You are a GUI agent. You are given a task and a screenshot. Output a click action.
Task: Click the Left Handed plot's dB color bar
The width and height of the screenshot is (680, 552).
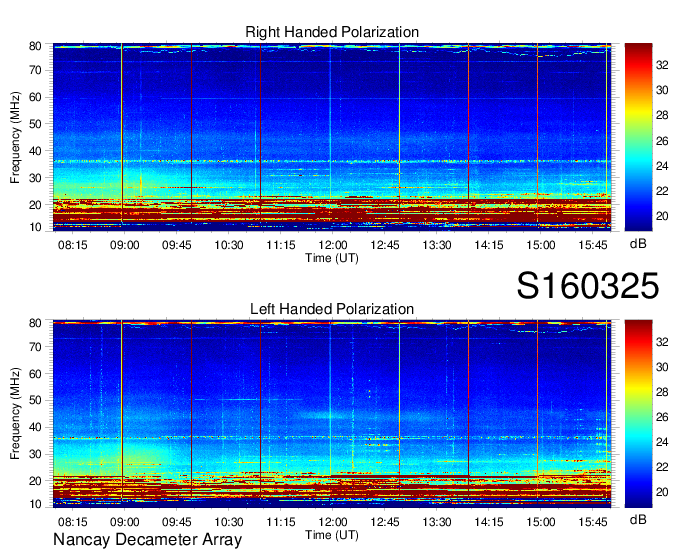pyautogui.click(x=638, y=414)
